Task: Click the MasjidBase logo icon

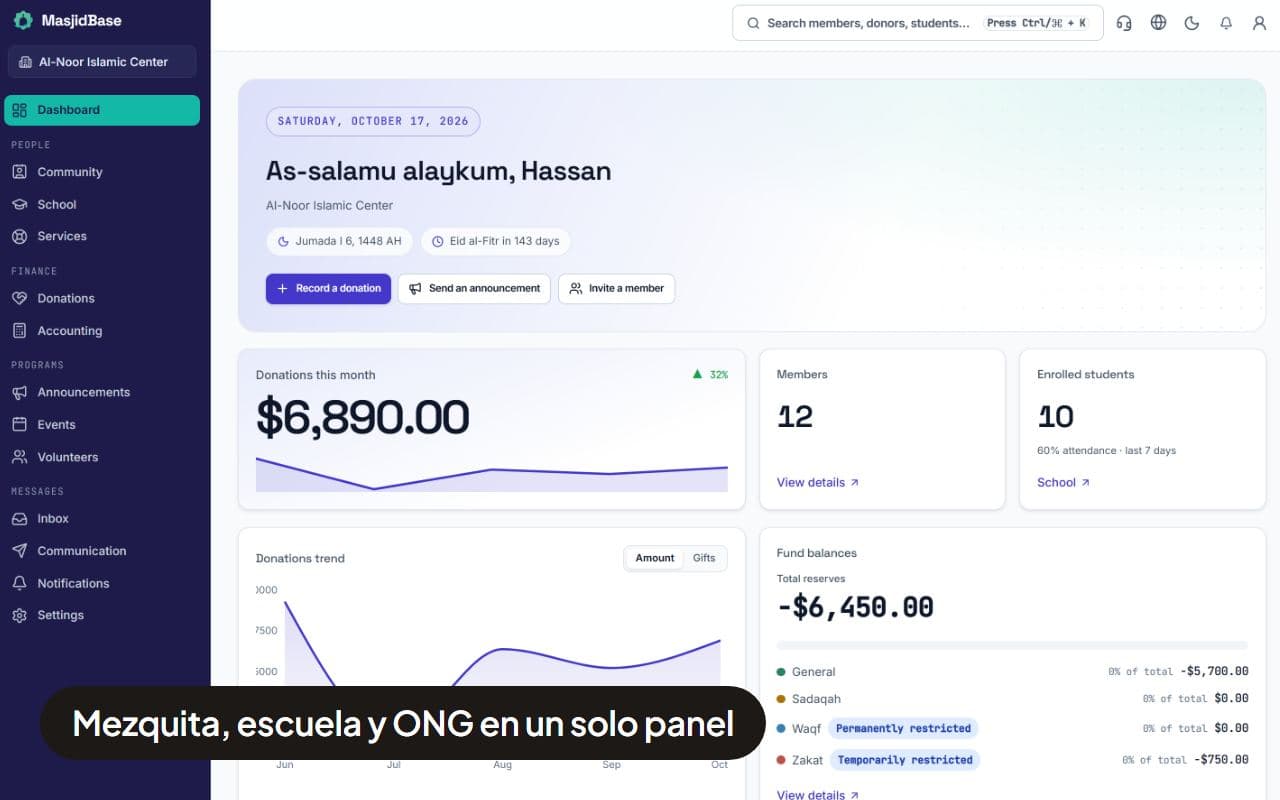Action: pyautogui.click(x=22, y=20)
